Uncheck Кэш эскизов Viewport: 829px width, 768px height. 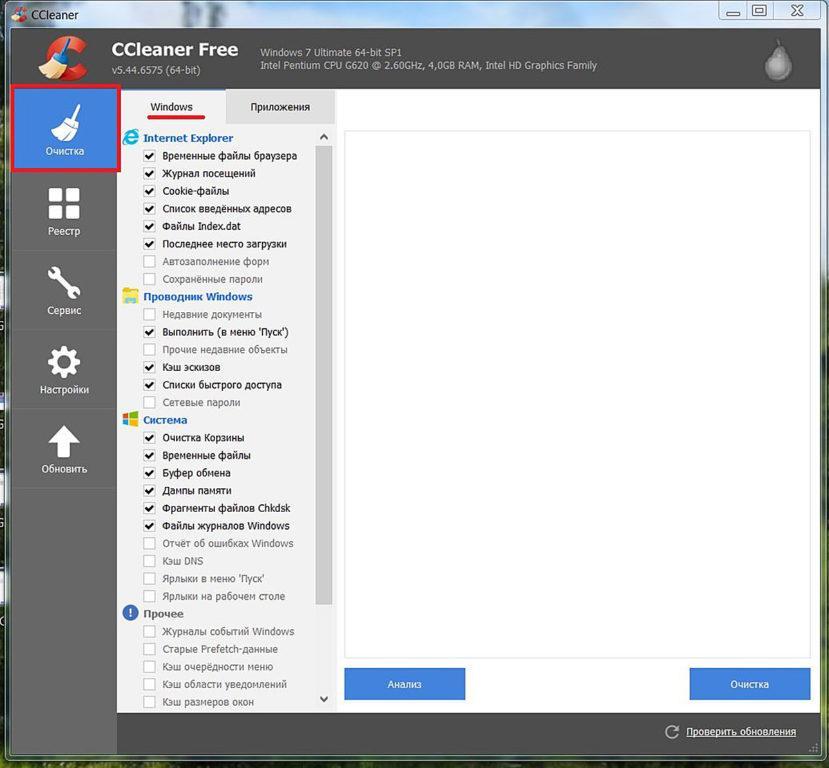[x=150, y=367]
